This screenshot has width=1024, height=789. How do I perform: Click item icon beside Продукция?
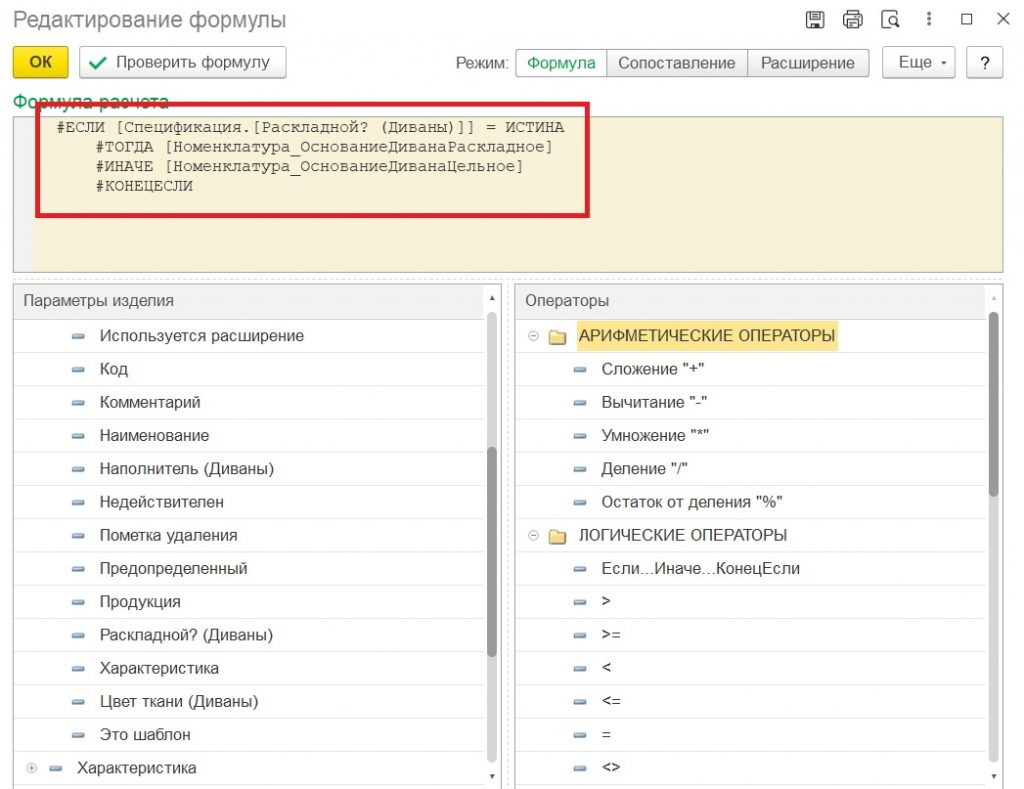click(x=78, y=602)
